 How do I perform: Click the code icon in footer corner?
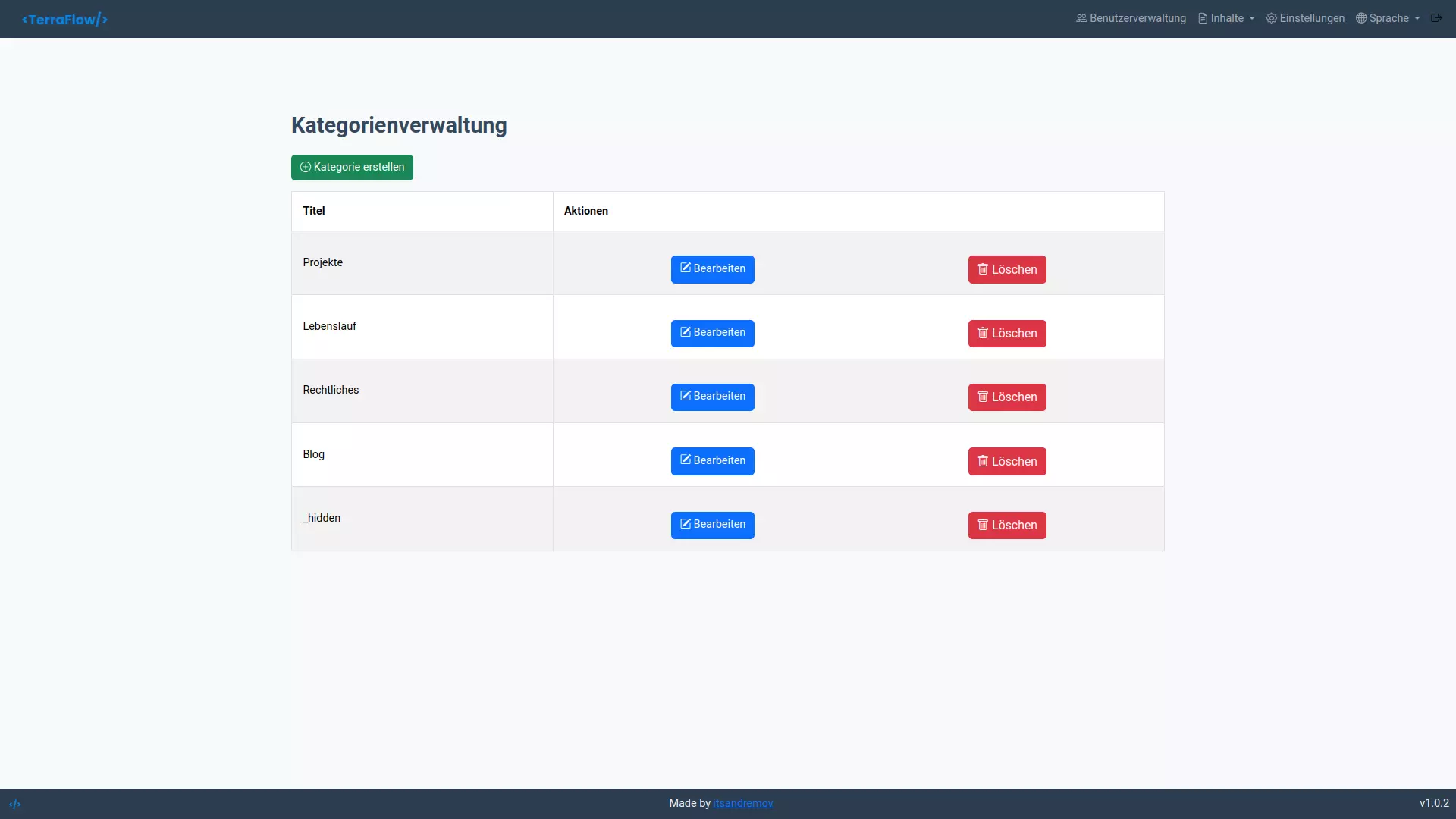[x=15, y=804]
